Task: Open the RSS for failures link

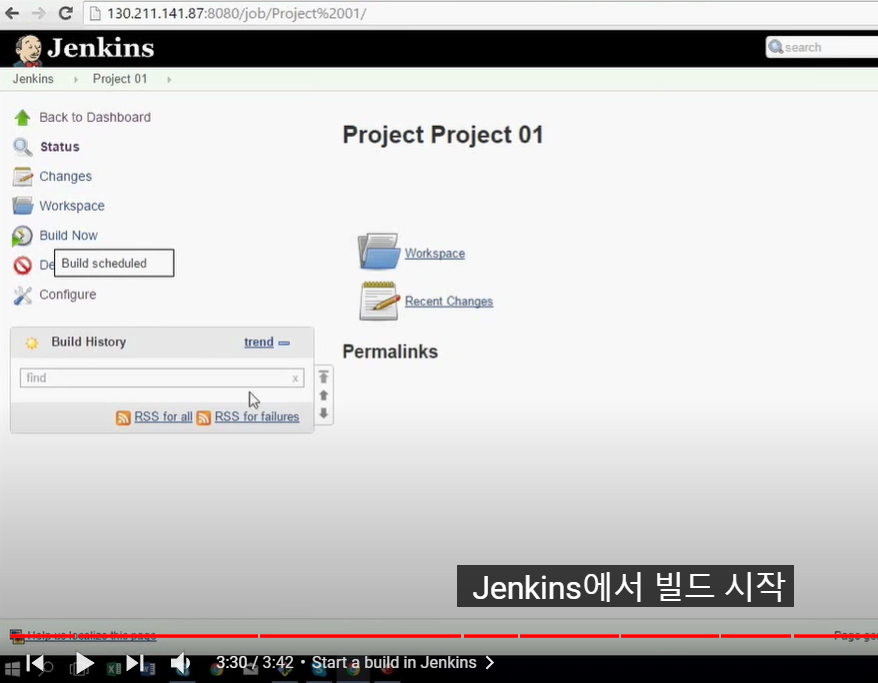Action: [256, 417]
